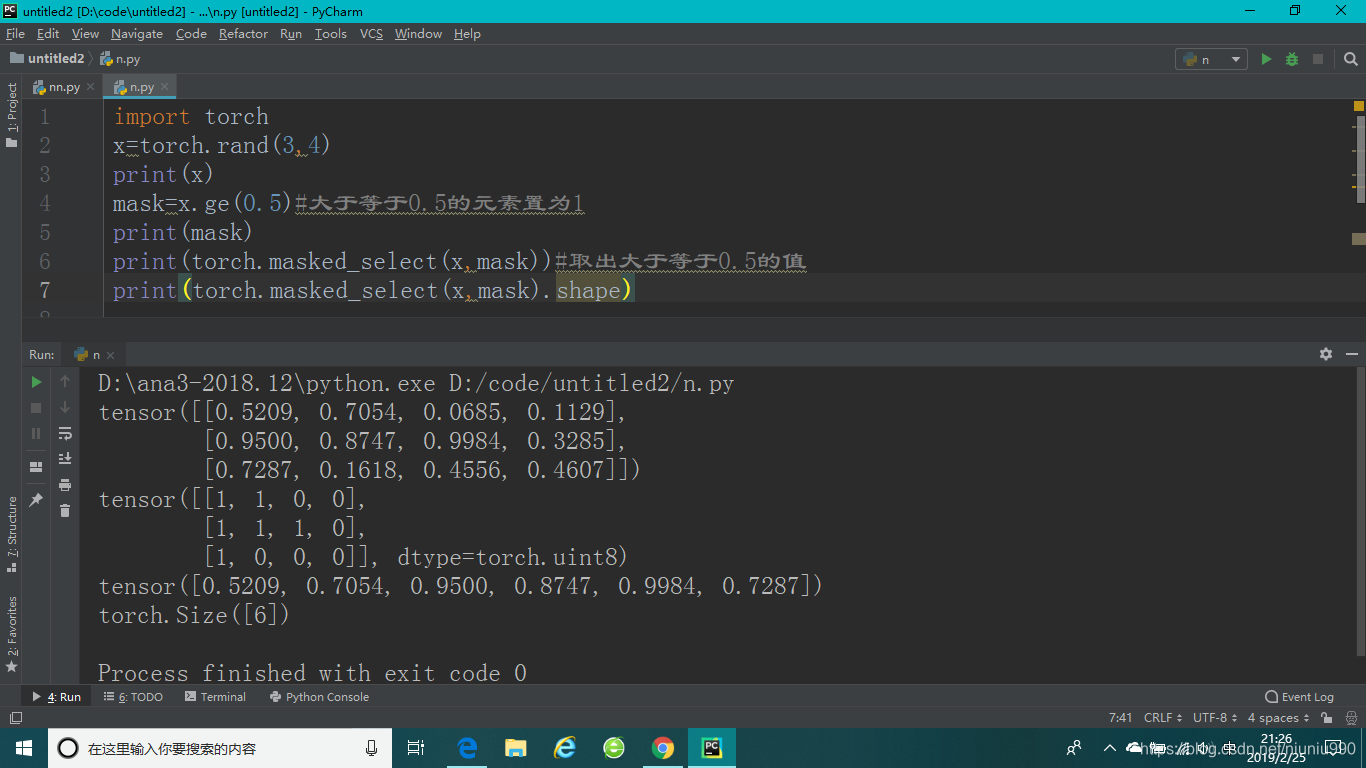Toggle read-only lock icon in status bar

pos(1327,718)
